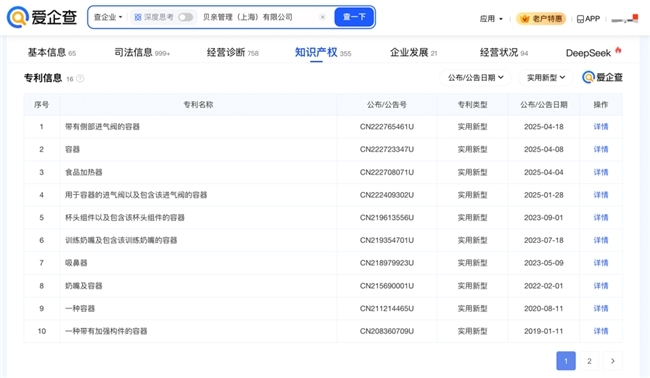Click the 爱企查 watermark logo near filters
650x378 pixels.
click(602, 77)
